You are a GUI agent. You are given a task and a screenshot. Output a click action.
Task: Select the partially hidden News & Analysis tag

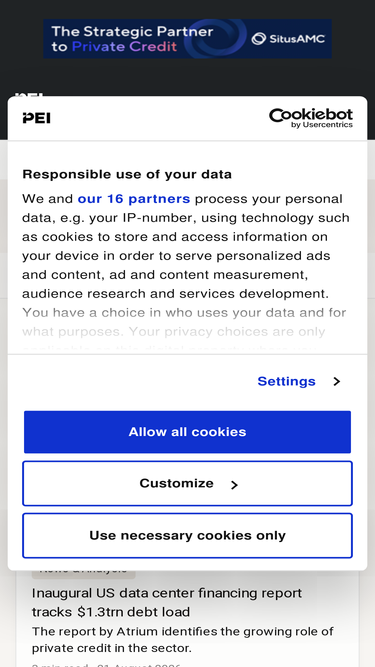click(83, 573)
